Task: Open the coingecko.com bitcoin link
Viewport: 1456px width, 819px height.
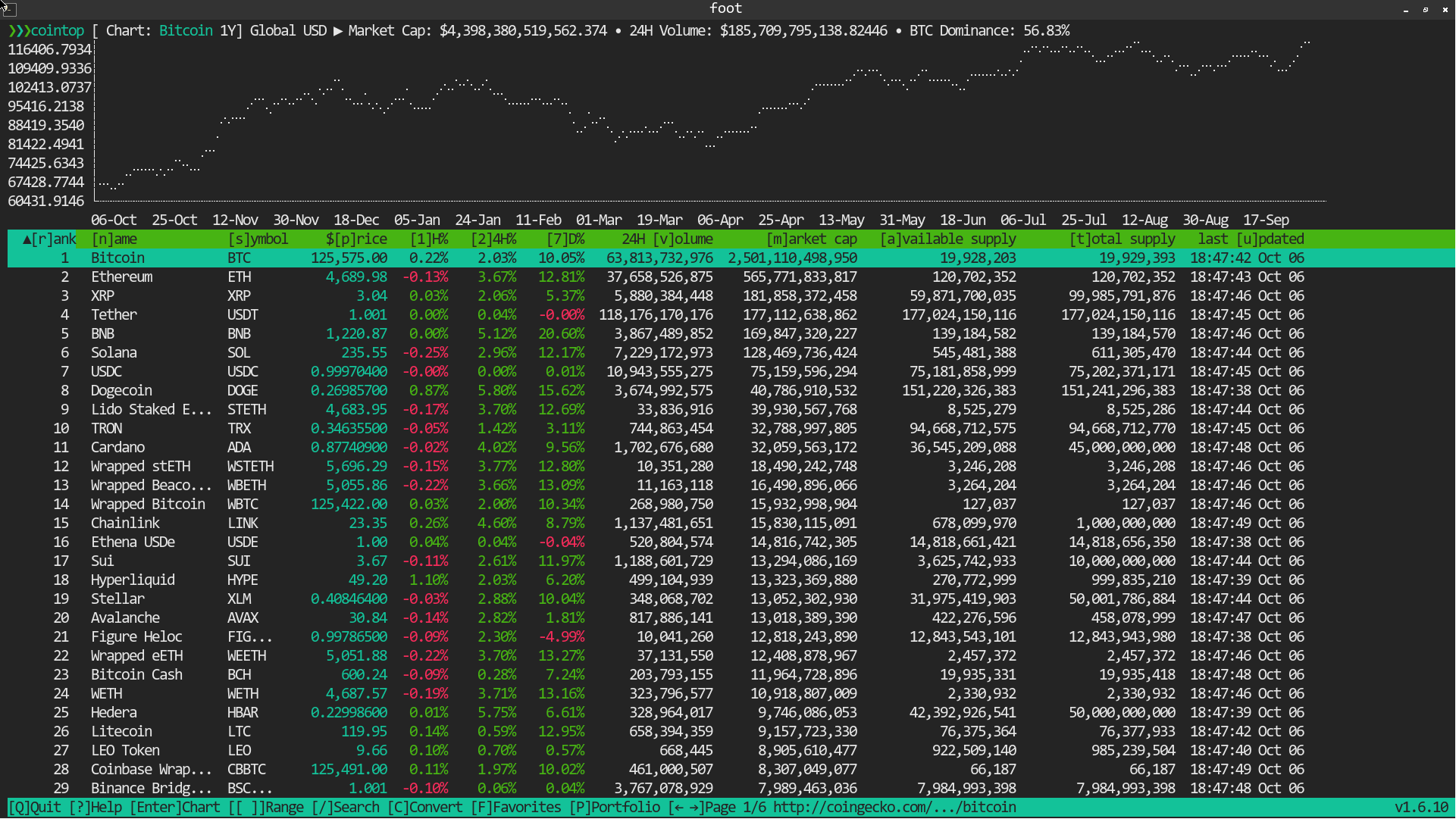Action: coord(894,808)
